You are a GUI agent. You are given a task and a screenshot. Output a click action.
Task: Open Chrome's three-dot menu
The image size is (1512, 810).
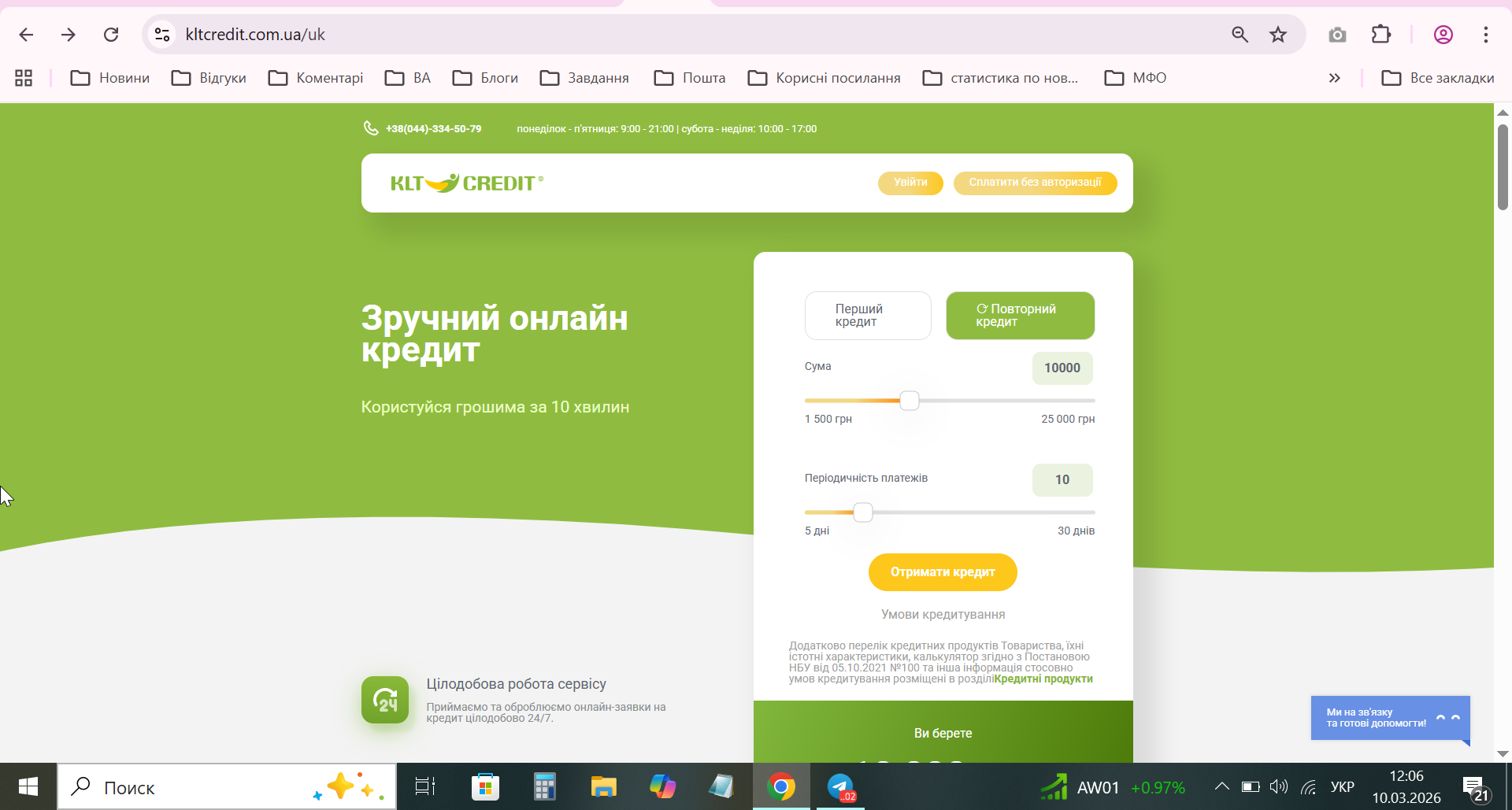coord(1486,35)
